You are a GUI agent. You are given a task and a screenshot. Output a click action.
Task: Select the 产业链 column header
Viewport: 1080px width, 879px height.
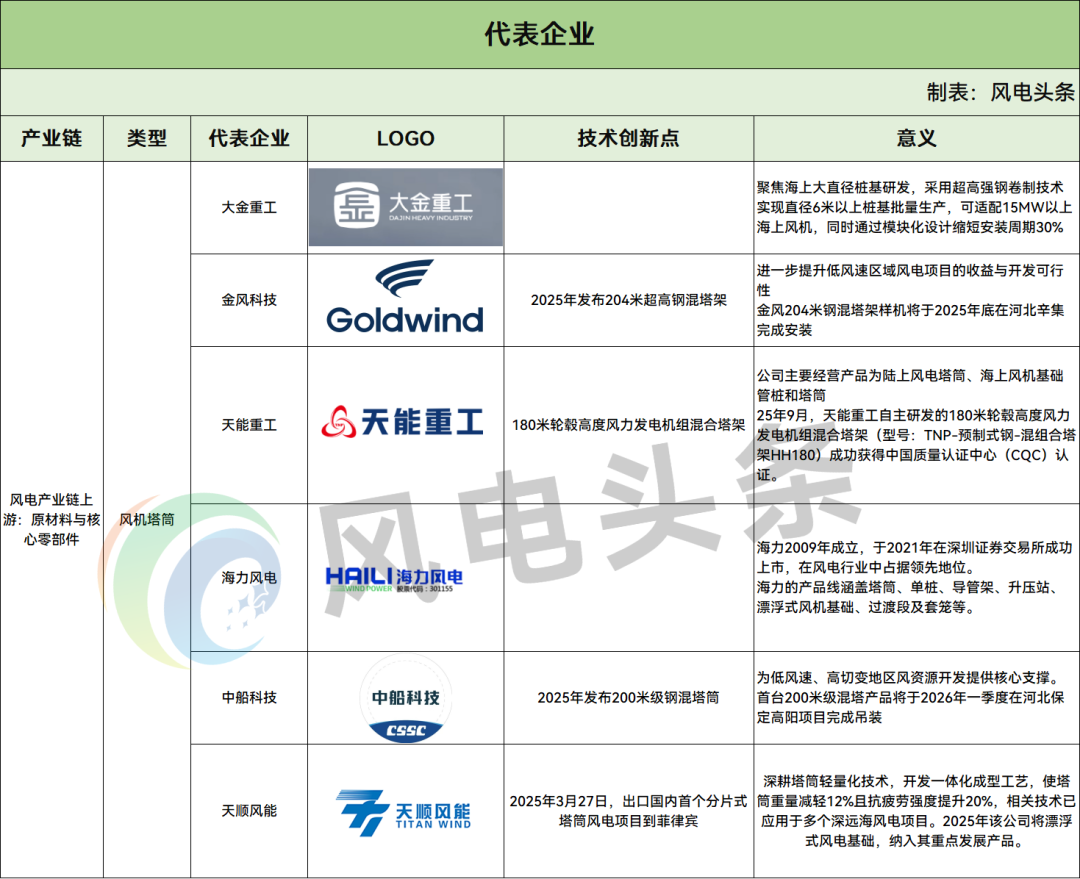(x=52, y=139)
